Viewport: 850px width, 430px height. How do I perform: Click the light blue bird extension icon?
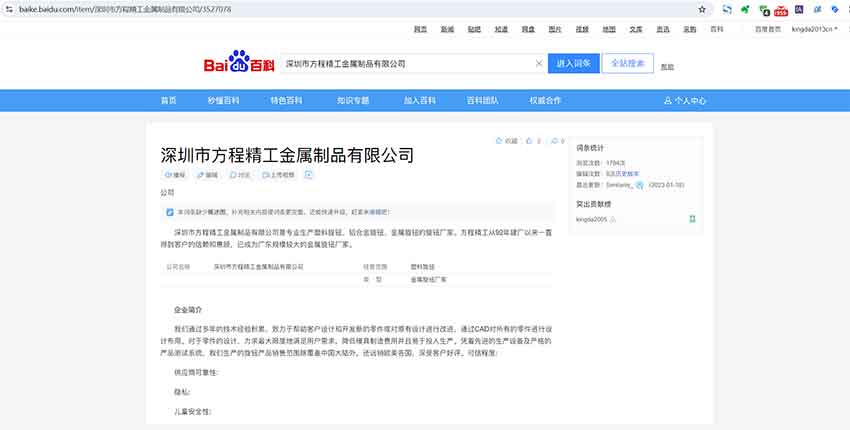tap(817, 9)
